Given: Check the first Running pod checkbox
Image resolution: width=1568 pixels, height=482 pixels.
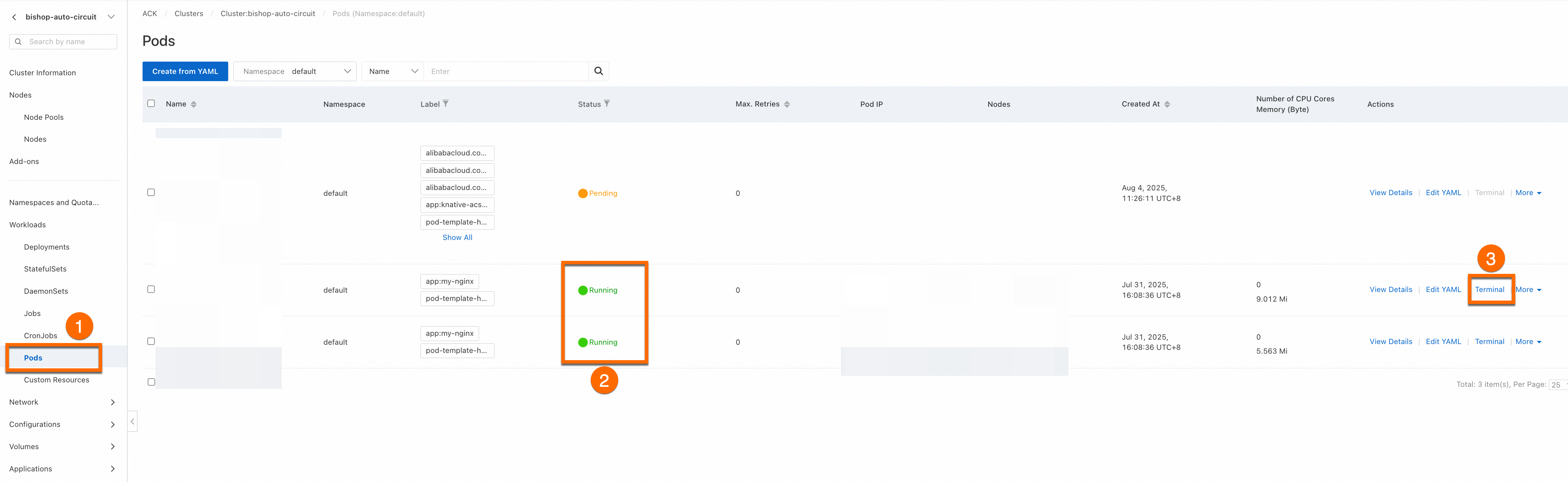Looking at the screenshot, I should pyautogui.click(x=151, y=289).
